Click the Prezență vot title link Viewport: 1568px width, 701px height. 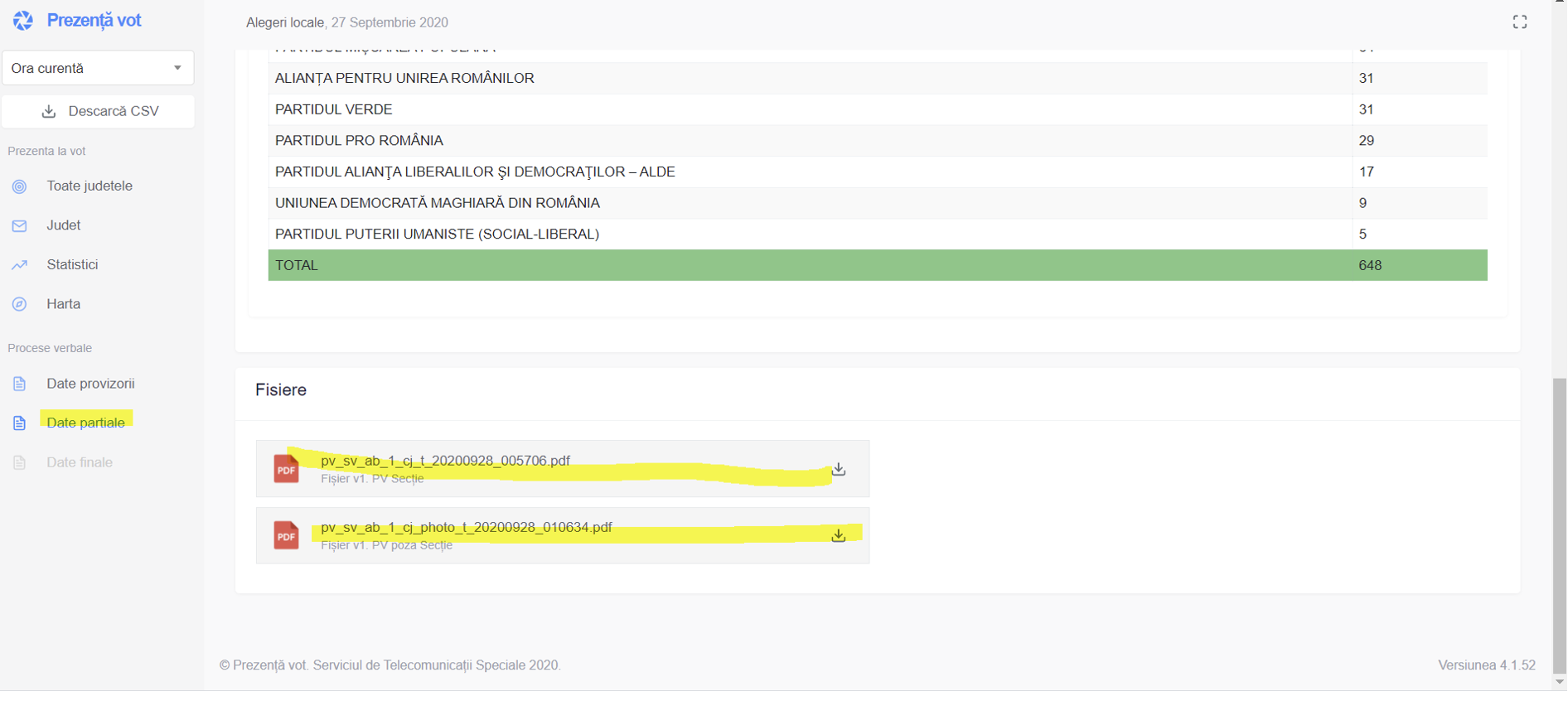click(94, 21)
